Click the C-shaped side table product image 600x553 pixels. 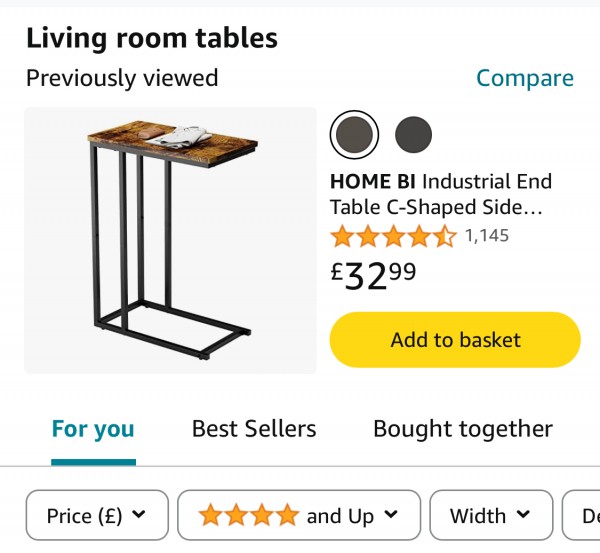[170, 240]
